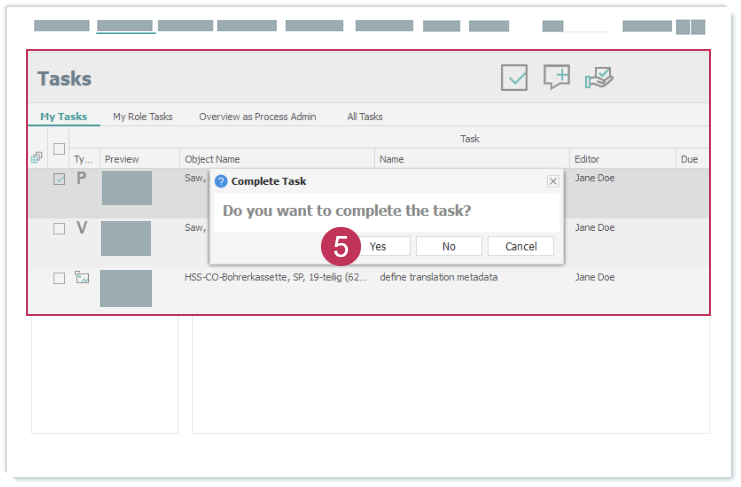This screenshot has width=741, height=487.
Task: Confirm task completion with Yes button
Action: pos(377,246)
